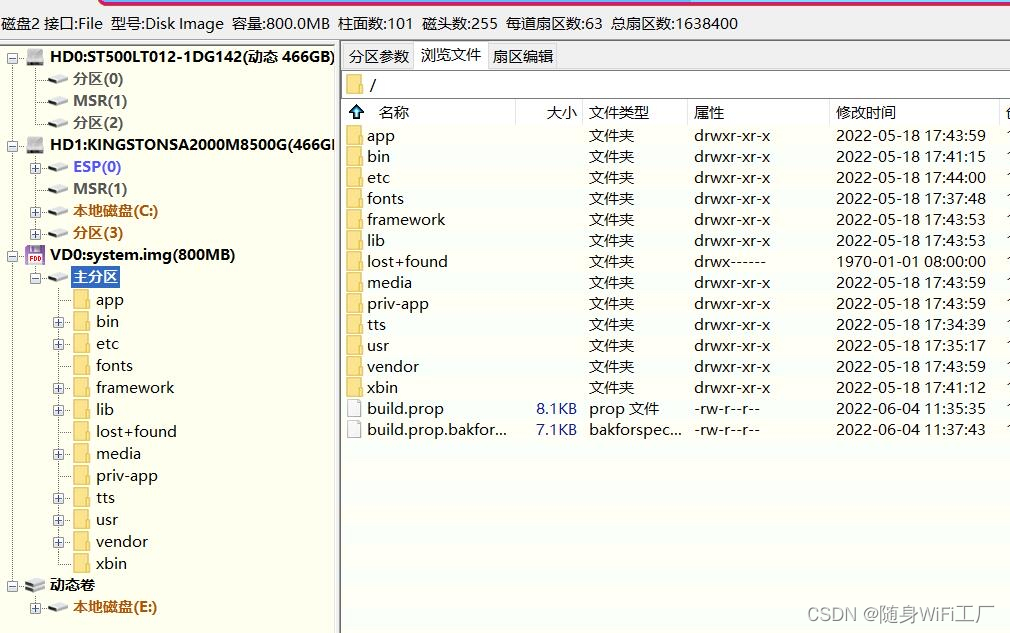
Task: Click the ESP(0) partition icon
Action: [58, 167]
